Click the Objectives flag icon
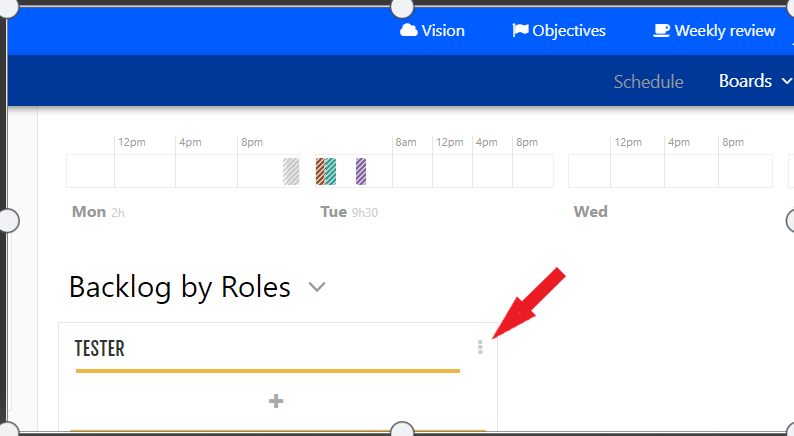 [x=520, y=30]
